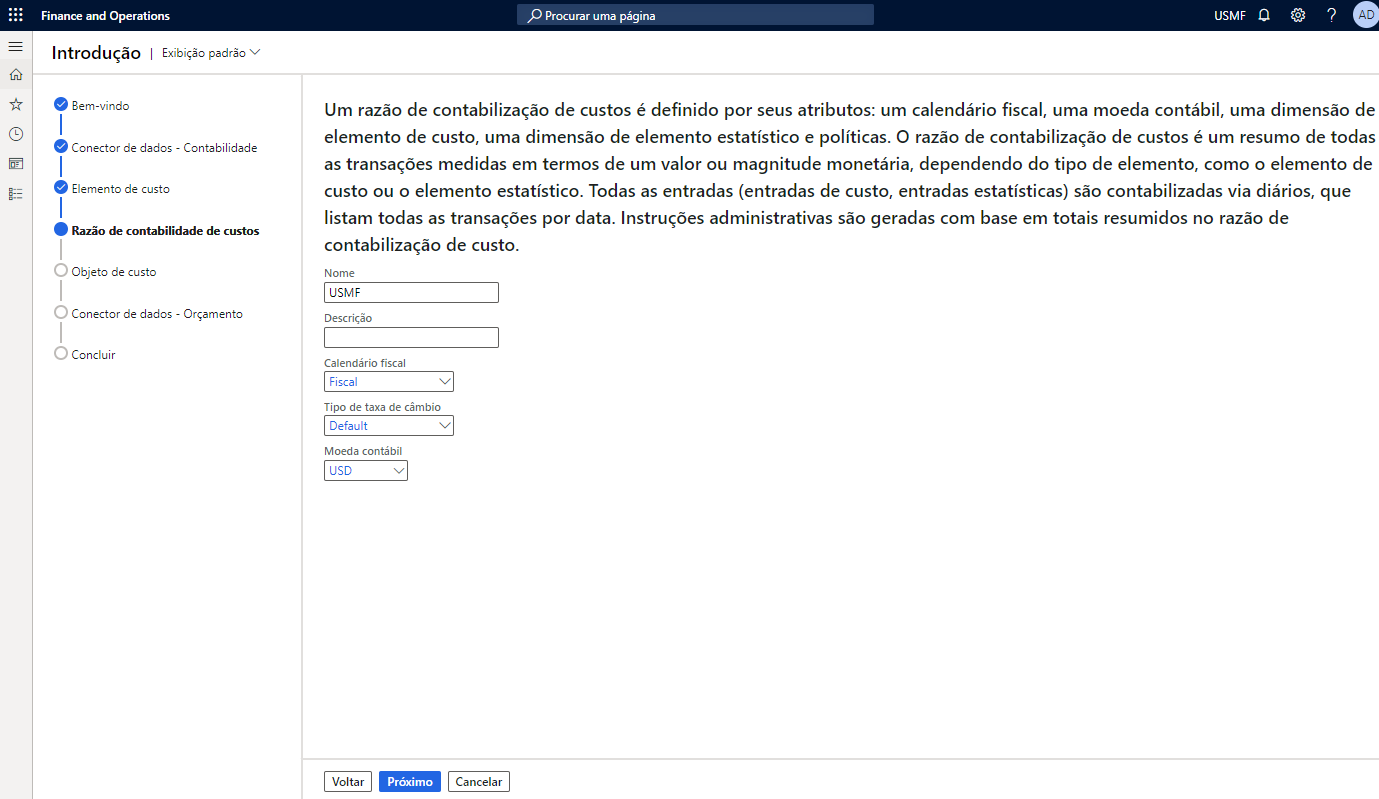Open the Exibição padrão view dropdown
This screenshot has width=1379, height=799.
click(x=211, y=53)
